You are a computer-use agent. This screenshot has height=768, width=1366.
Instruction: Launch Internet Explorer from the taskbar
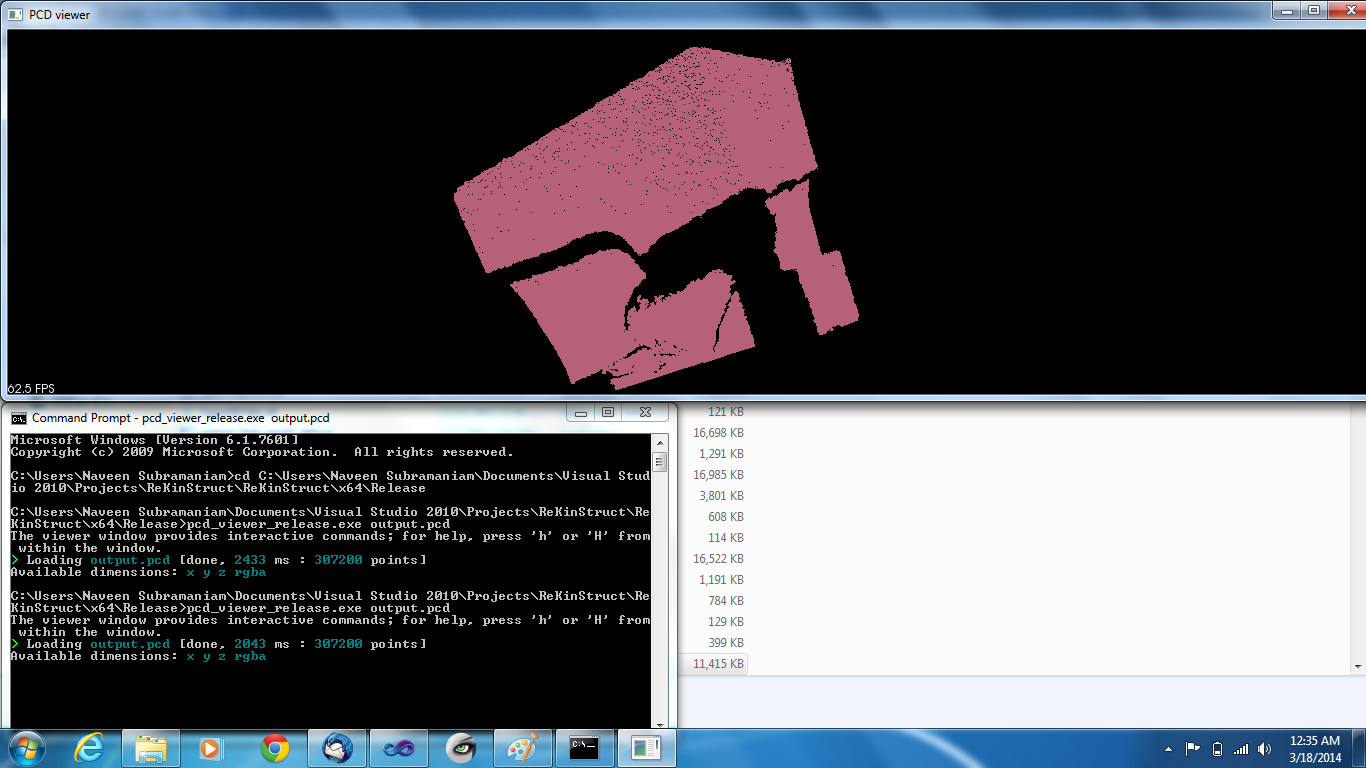click(89, 747)
